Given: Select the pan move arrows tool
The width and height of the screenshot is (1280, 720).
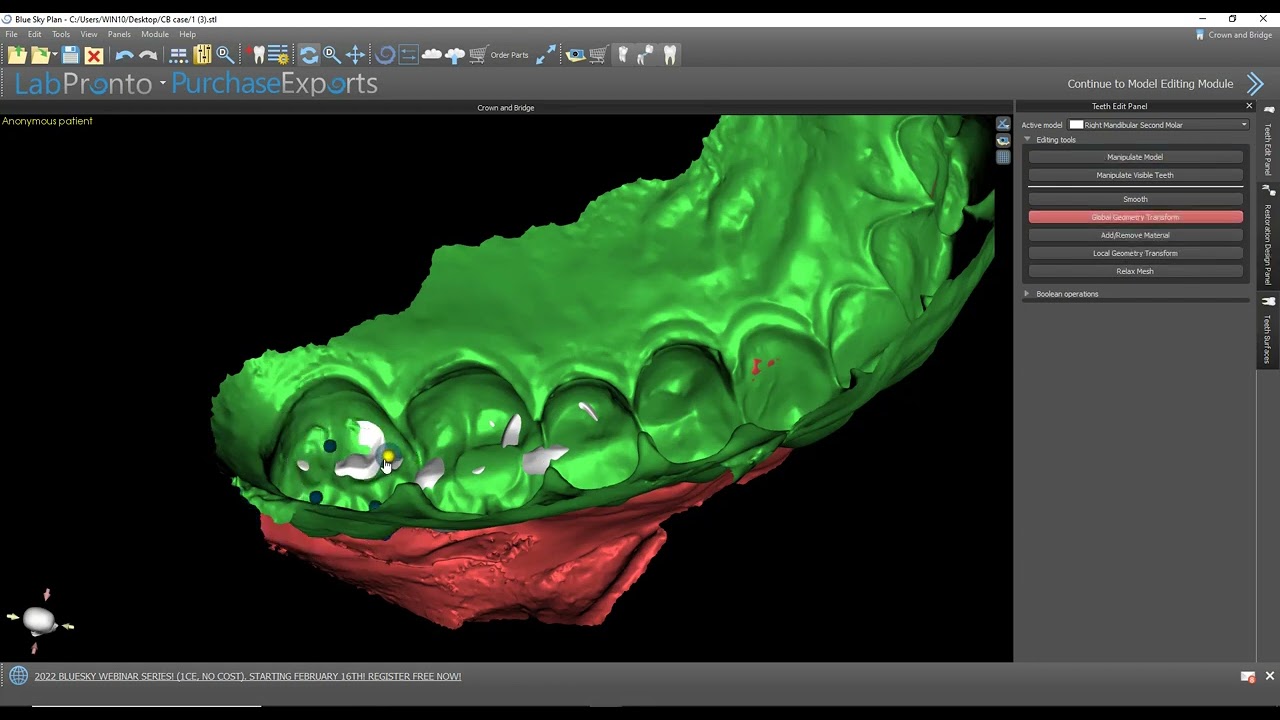Looking at the screenshot, I should coord(355,55).
